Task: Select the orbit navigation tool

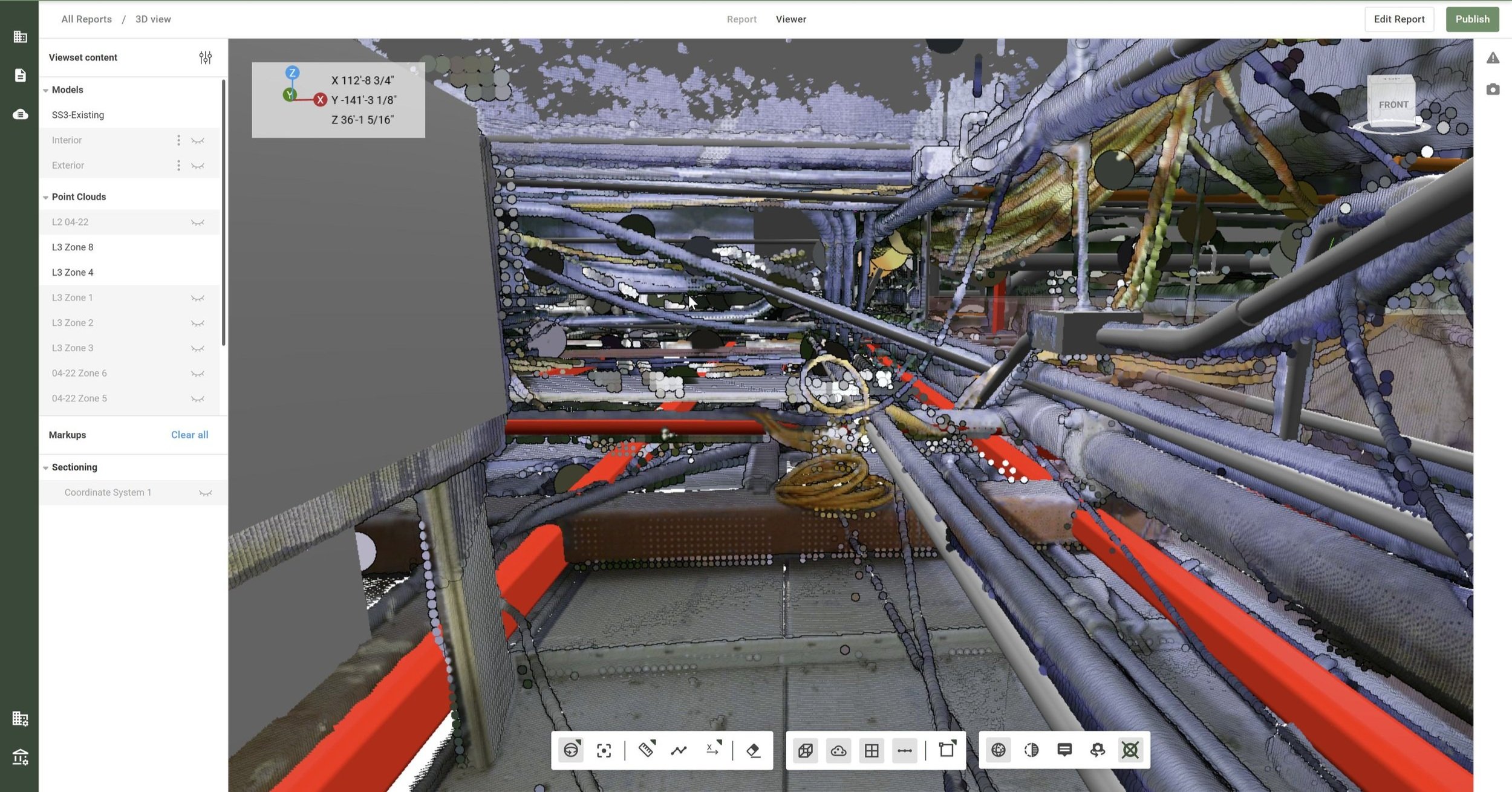Action: pos(571,750)
